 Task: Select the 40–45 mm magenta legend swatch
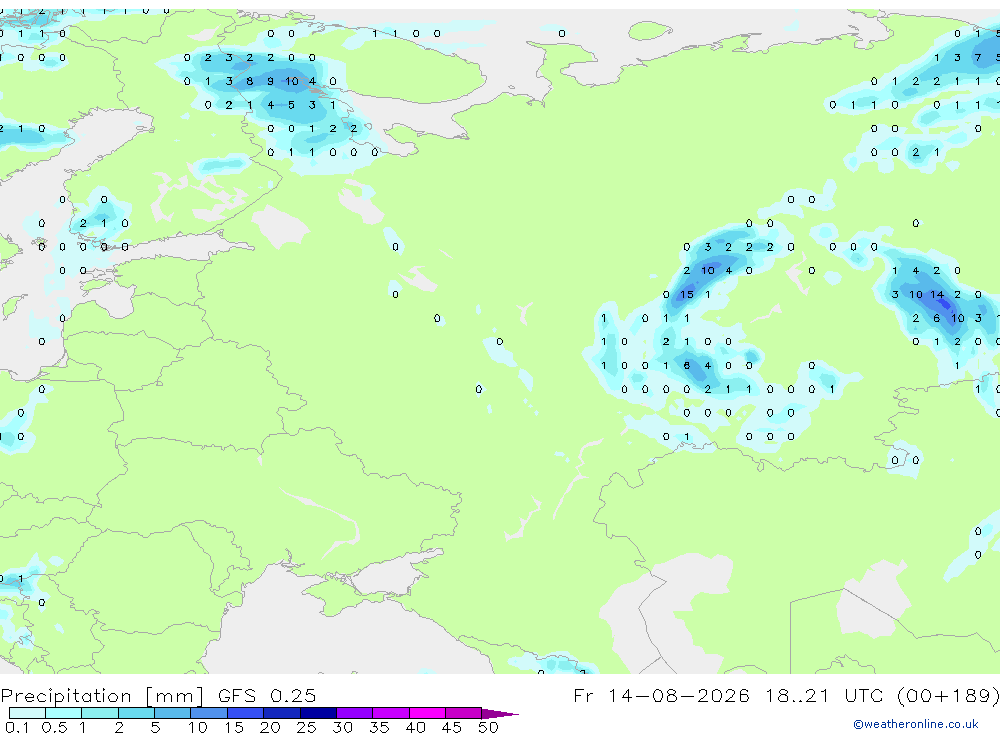(x=427, y=713)
